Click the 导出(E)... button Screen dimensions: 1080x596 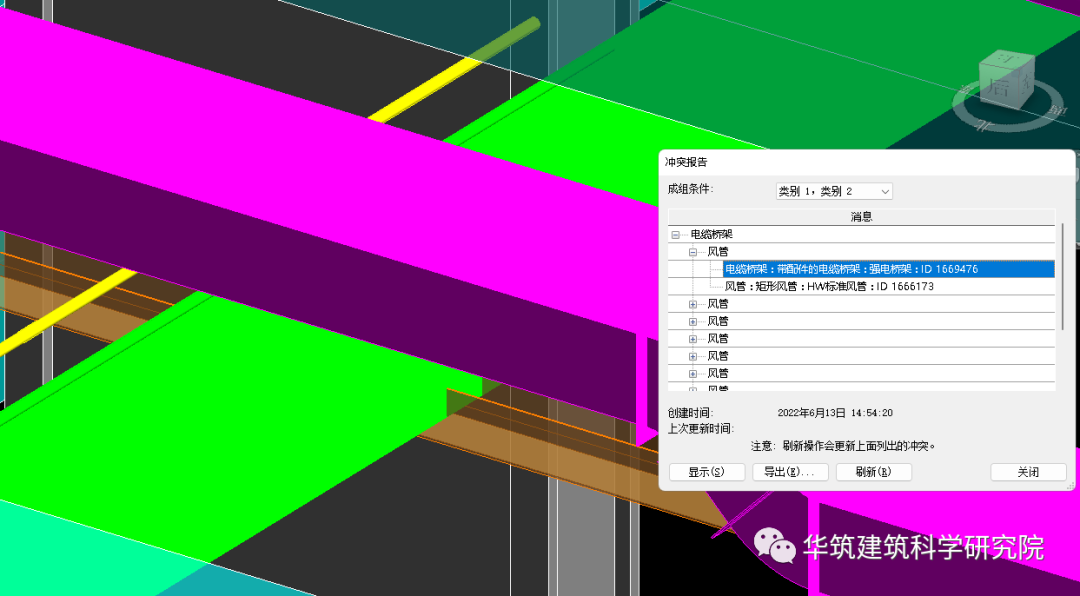point(790,472)
